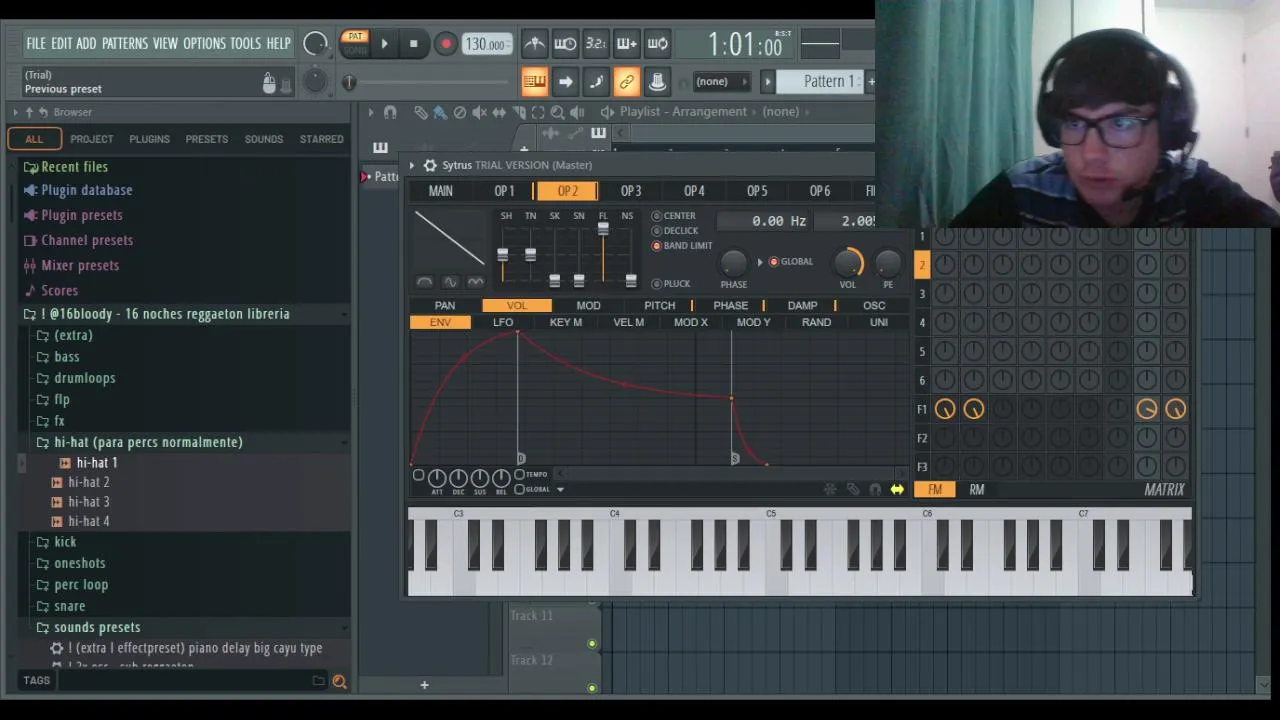Expand the Mixer presets folder

tap(80, 265)
